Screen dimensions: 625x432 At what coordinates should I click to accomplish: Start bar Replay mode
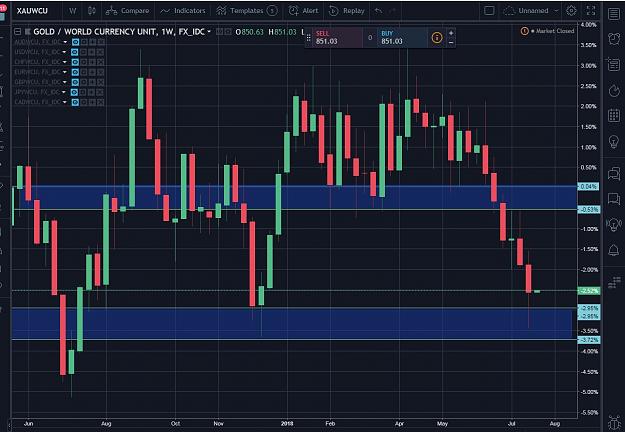click(x=346, y=11)
